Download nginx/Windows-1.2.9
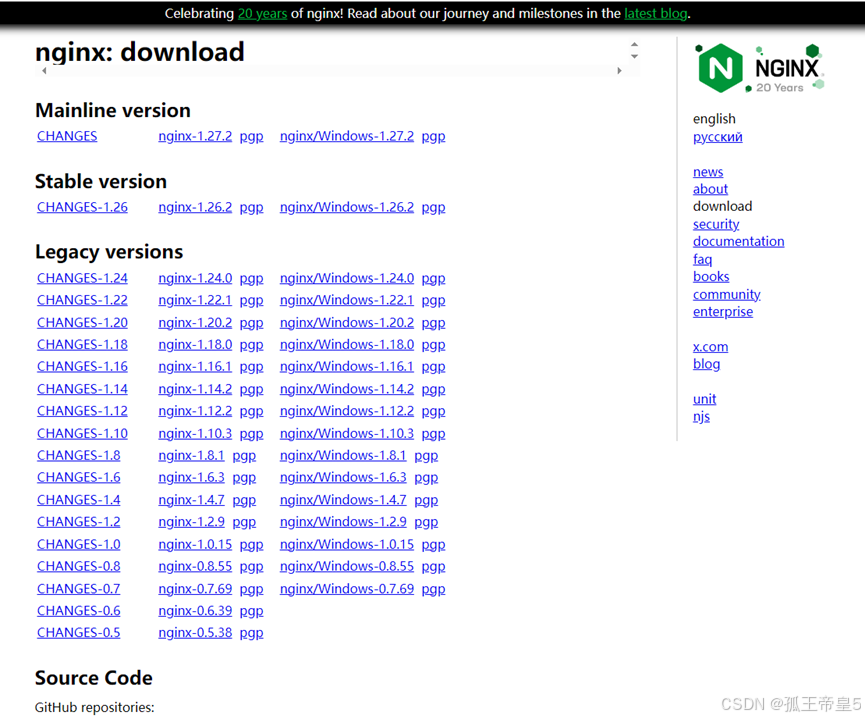865x719 pixels. click(x=343, y=522)
